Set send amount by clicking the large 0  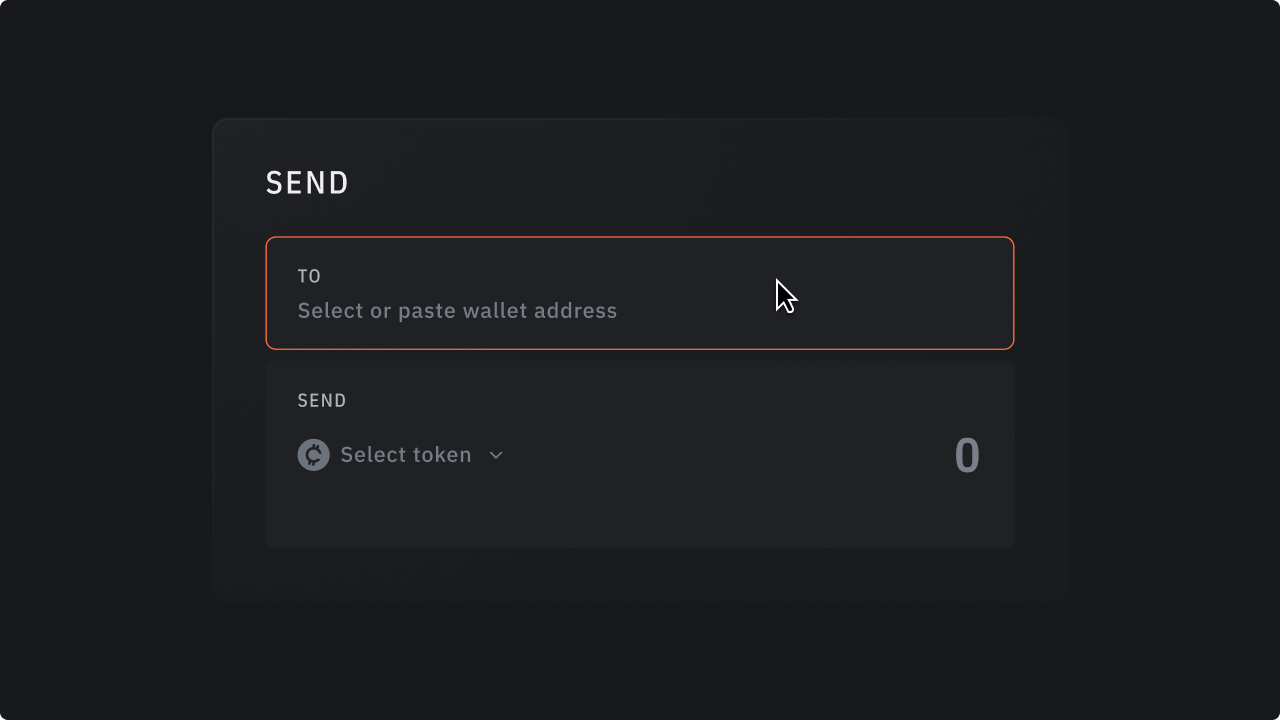(966, 456)
